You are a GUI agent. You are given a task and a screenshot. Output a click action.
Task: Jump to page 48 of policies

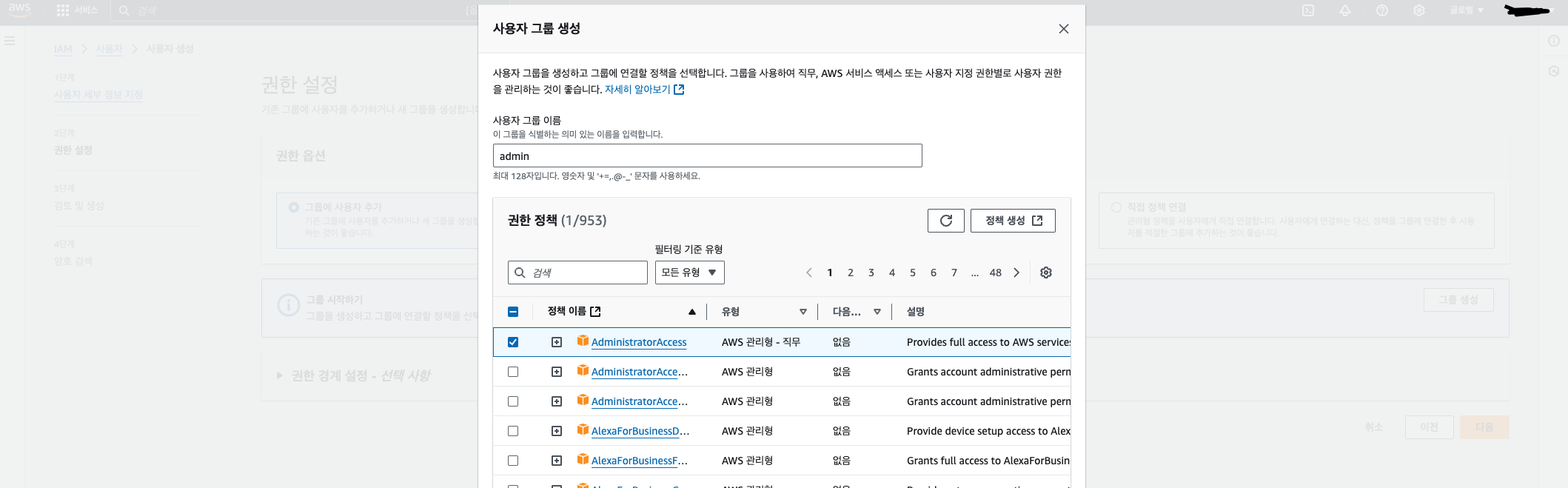tap(996, 273)
